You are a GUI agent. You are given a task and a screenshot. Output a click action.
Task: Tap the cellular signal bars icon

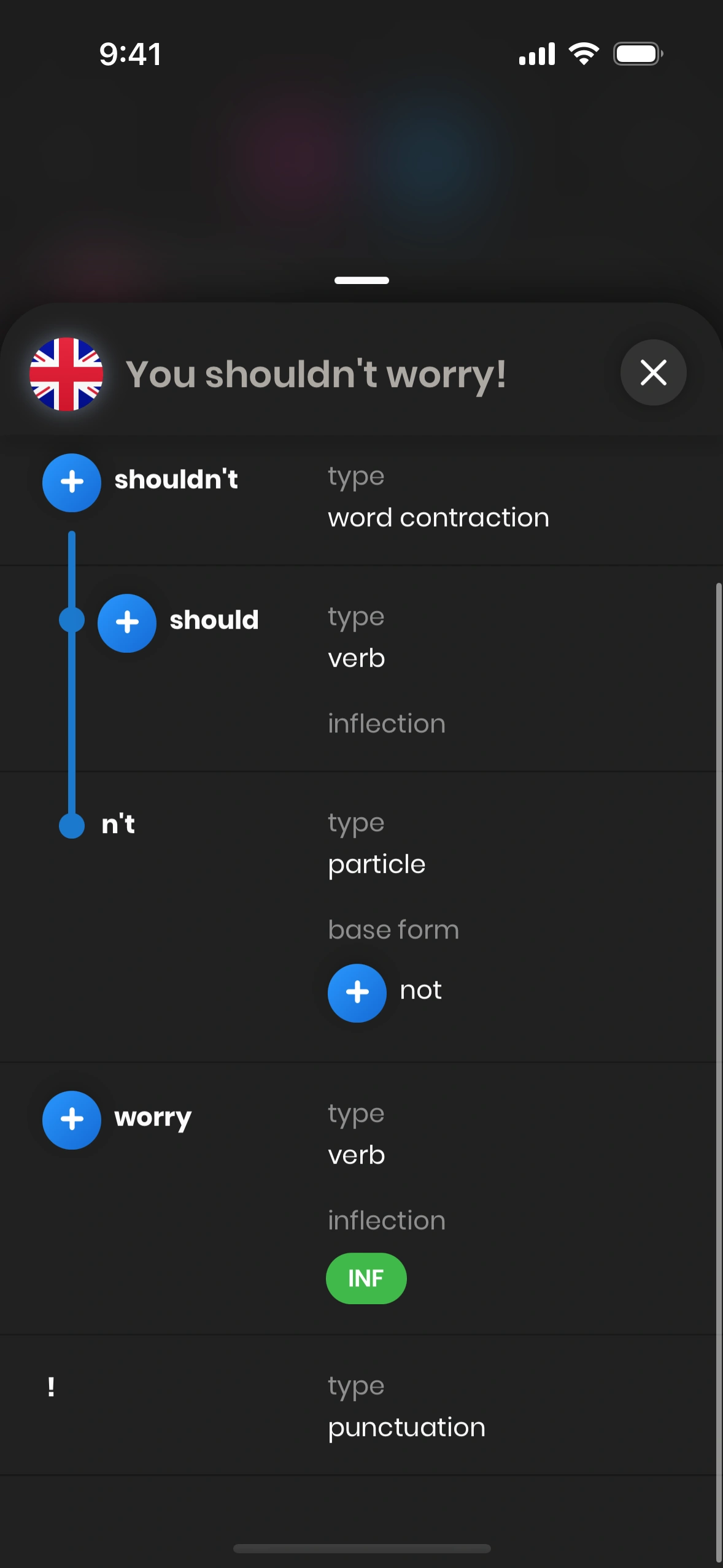click(537, 54)
